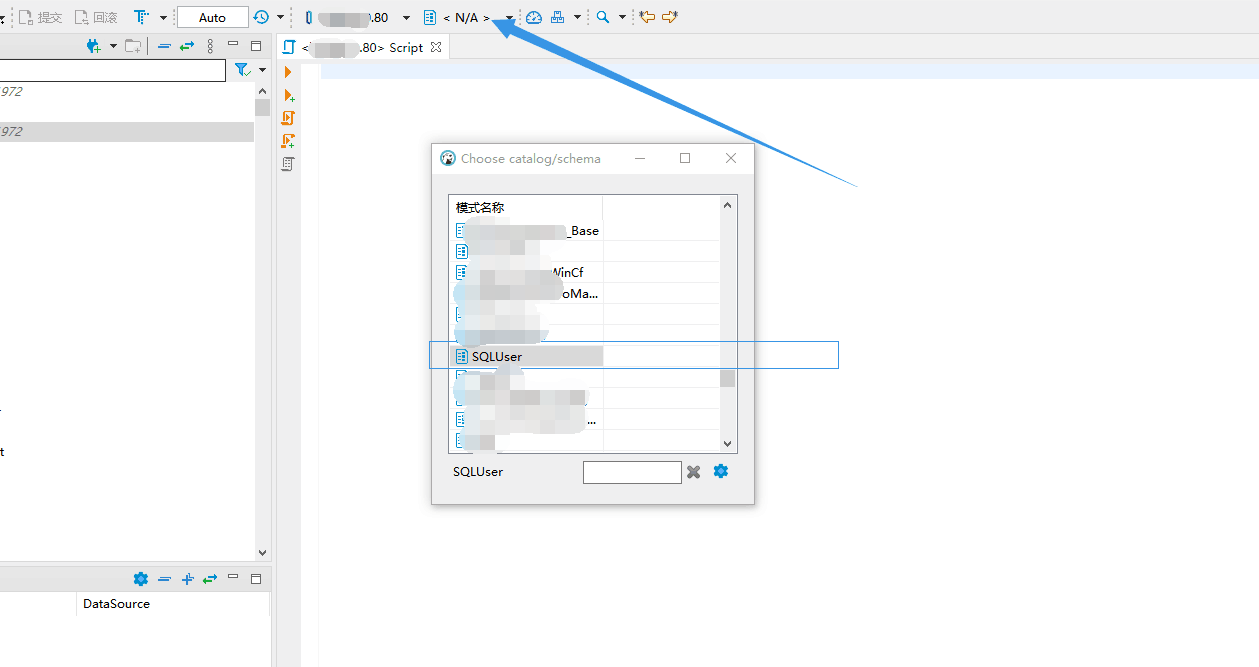Execute the current SQL statement
1259x667 pixels.
click(289, 71)
